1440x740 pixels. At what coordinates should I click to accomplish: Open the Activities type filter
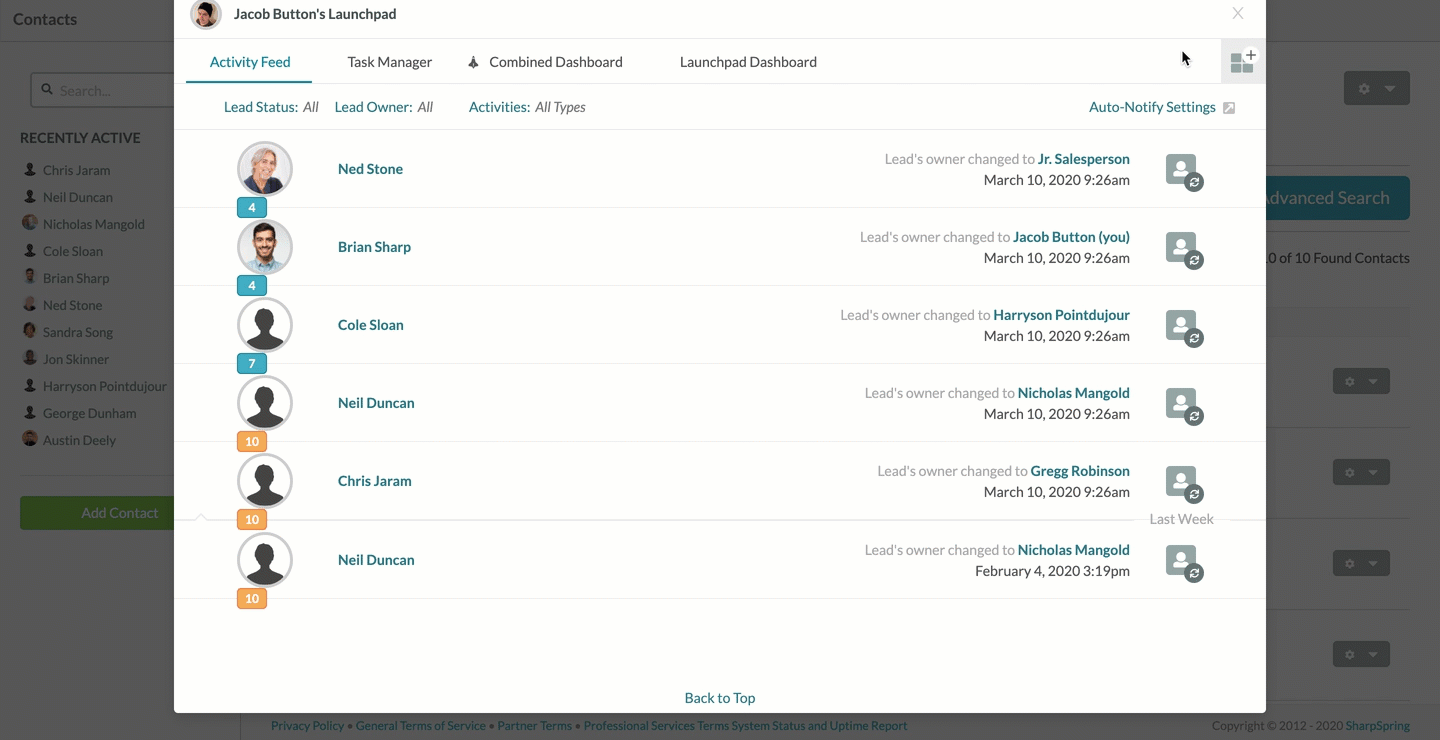[527, 107]
